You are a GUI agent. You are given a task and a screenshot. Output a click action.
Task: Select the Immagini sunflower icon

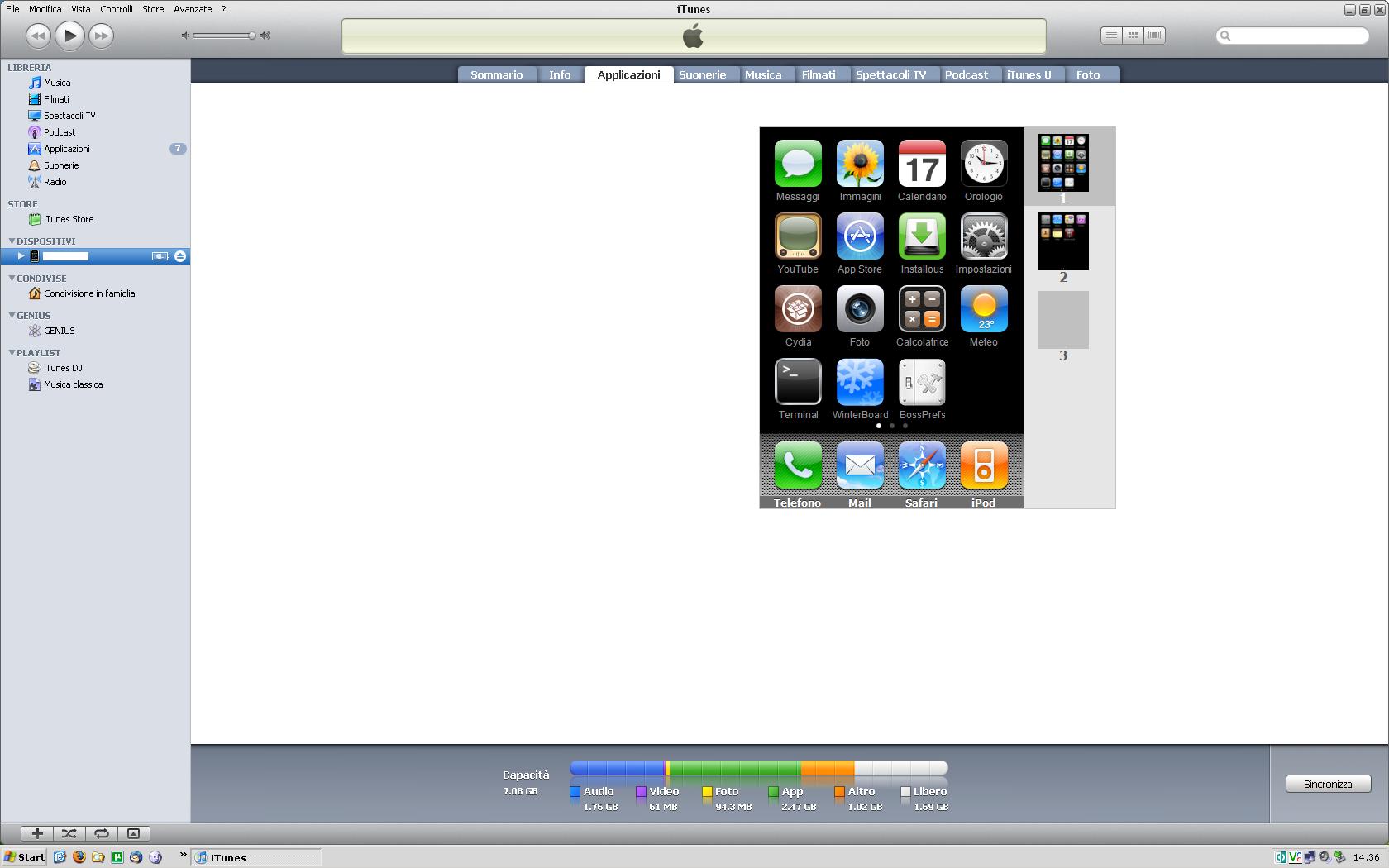click(860, 164)
